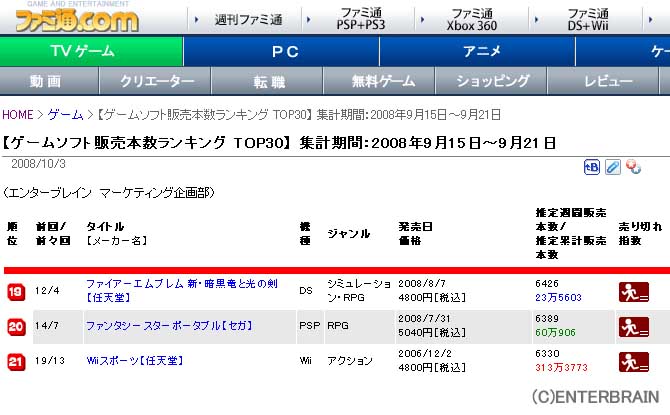Click arrow before ファミ通 DS+Wii
Viewport: 670px width, 415px height.
point(536,20)
